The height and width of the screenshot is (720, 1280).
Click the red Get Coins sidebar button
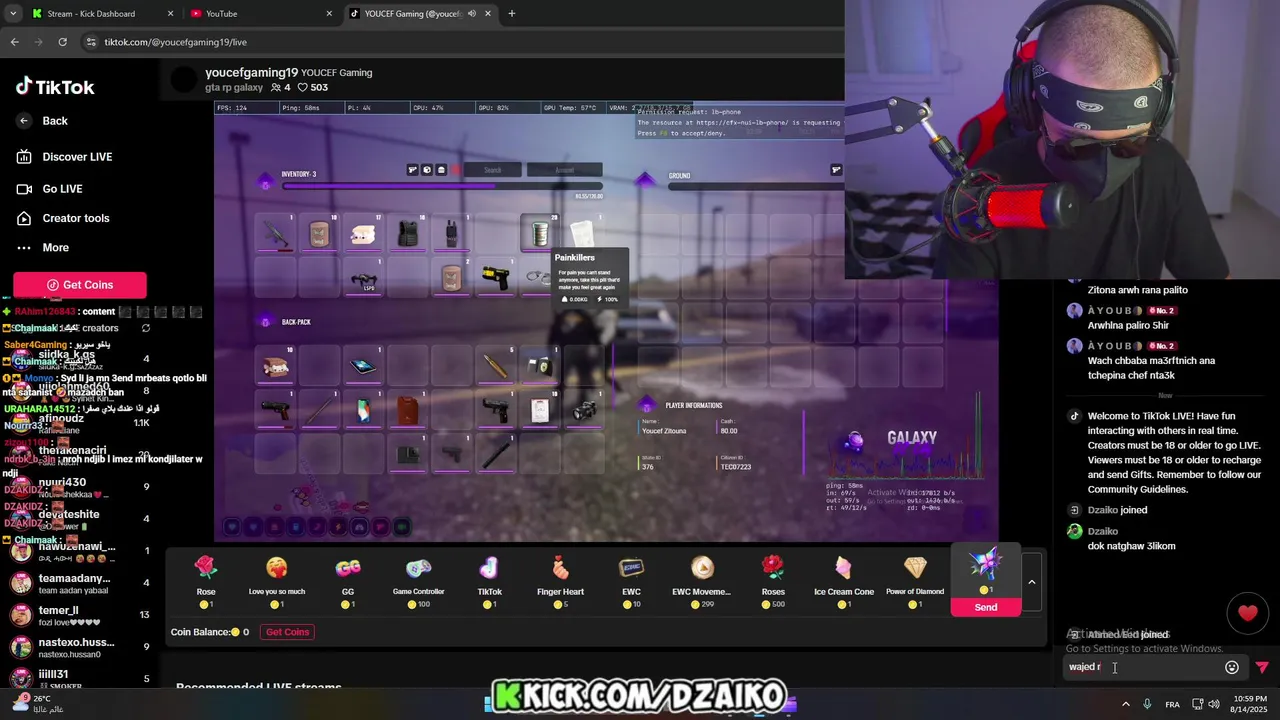[x=80, y=285]
